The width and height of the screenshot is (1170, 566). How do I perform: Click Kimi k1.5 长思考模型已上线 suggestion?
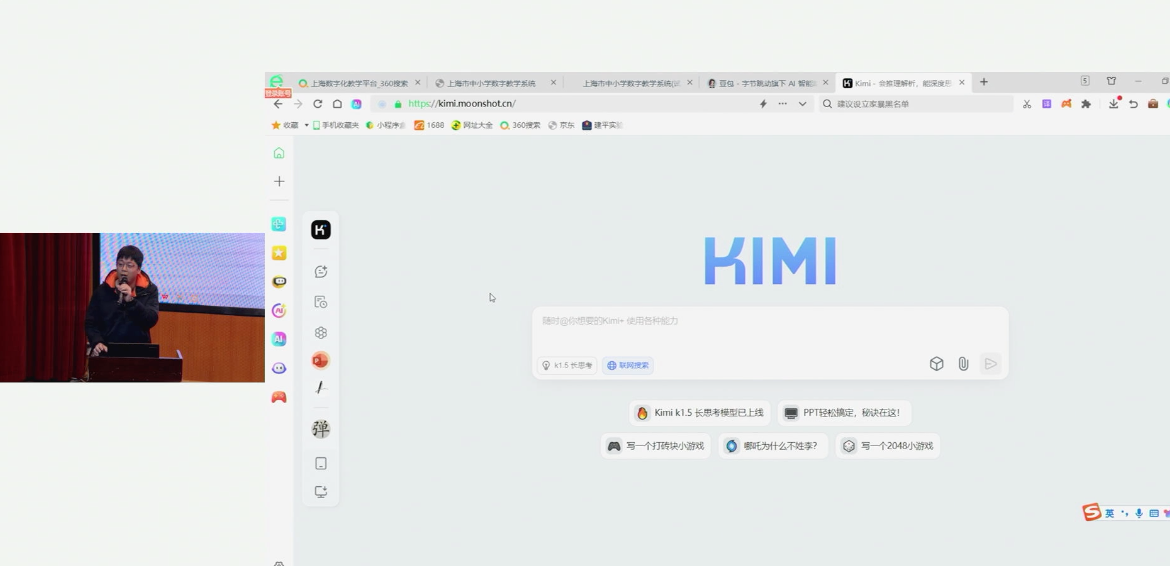coord(700,413)
